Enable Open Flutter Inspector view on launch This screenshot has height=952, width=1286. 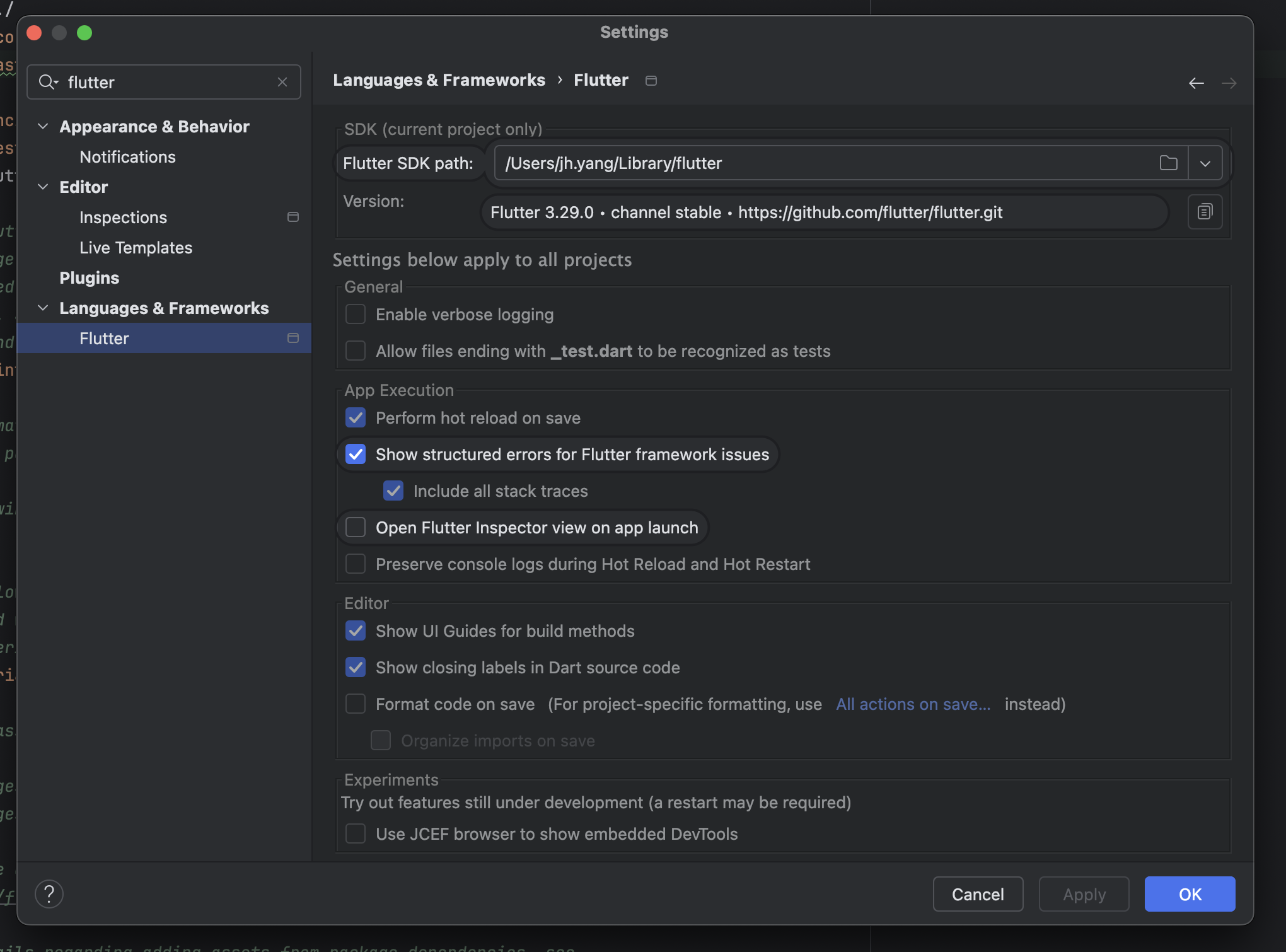[356, 527]
